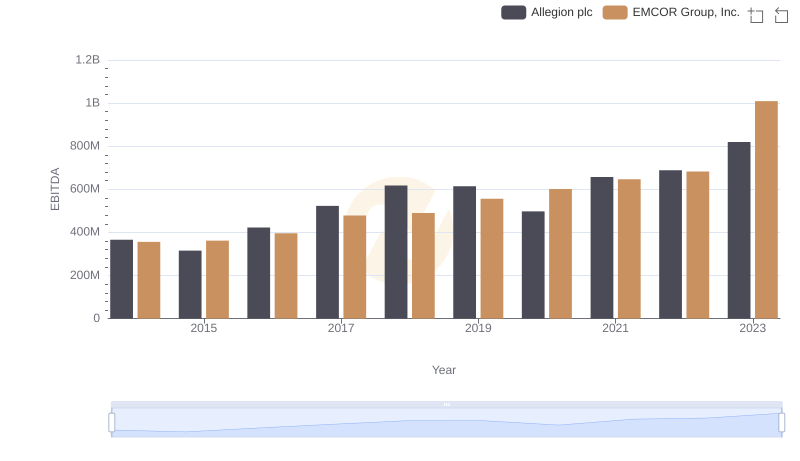Click the Allegion plc bar for 2020
This screenshot has height=461, width=800.
[533, 265]
